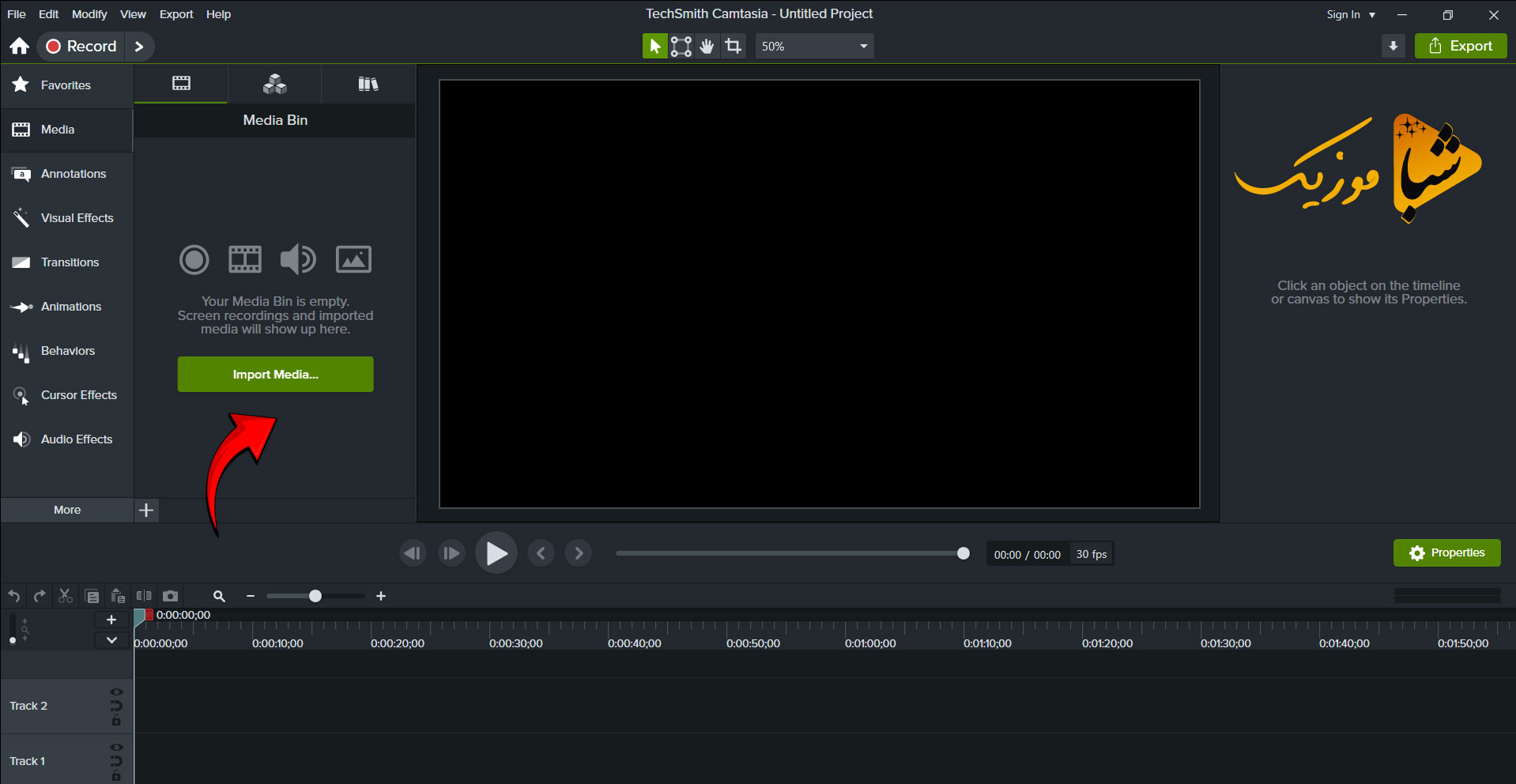Click the More button in sidebar
1516x784 pixels.
tap(67, 510)
